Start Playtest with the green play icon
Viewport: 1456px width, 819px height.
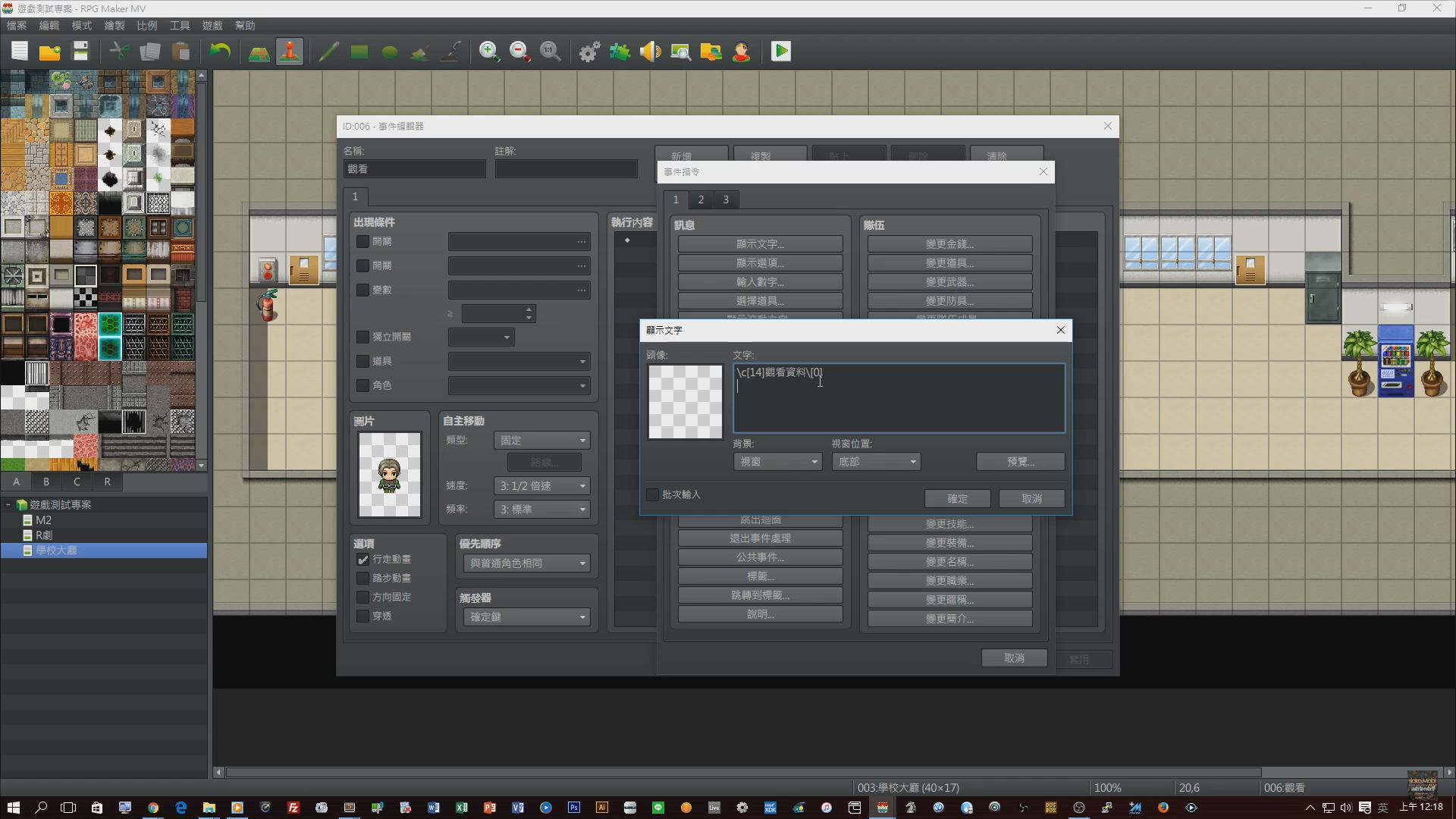[x=781, y=52]
